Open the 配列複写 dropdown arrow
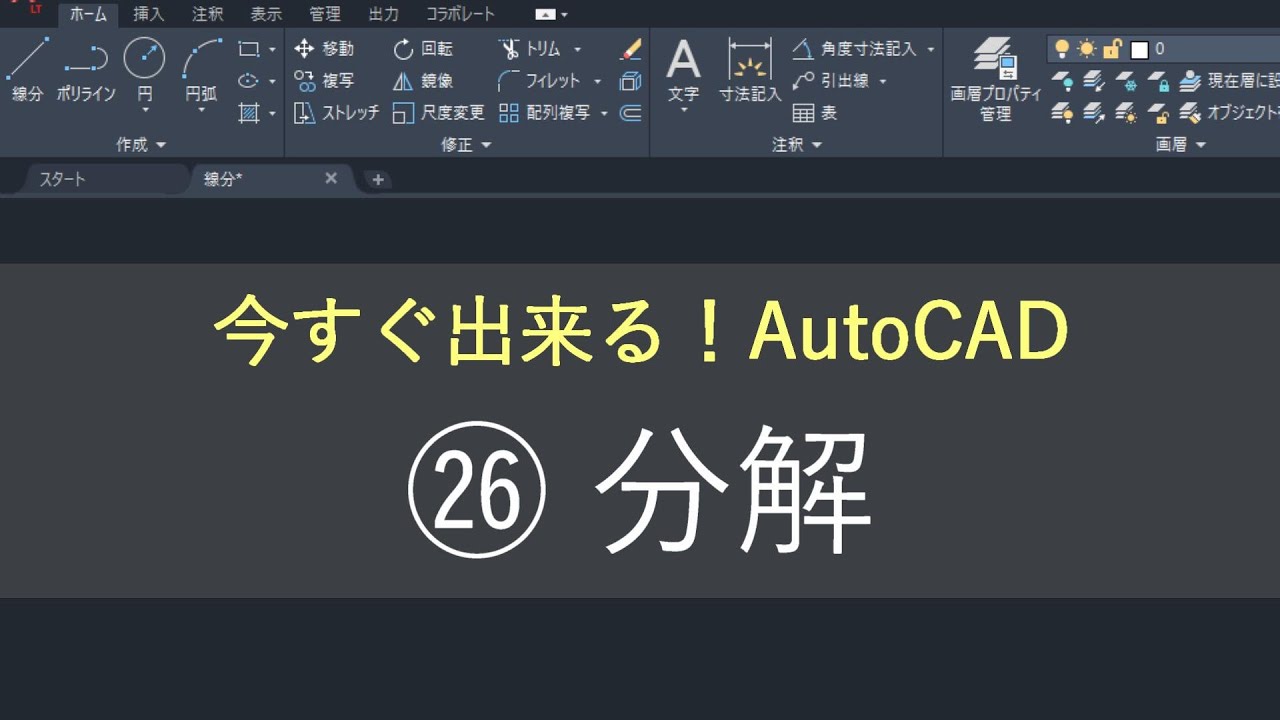Image resolution: width=1280 pixels, height=720 pixels. pyautogui.click(x=604, y=114)
